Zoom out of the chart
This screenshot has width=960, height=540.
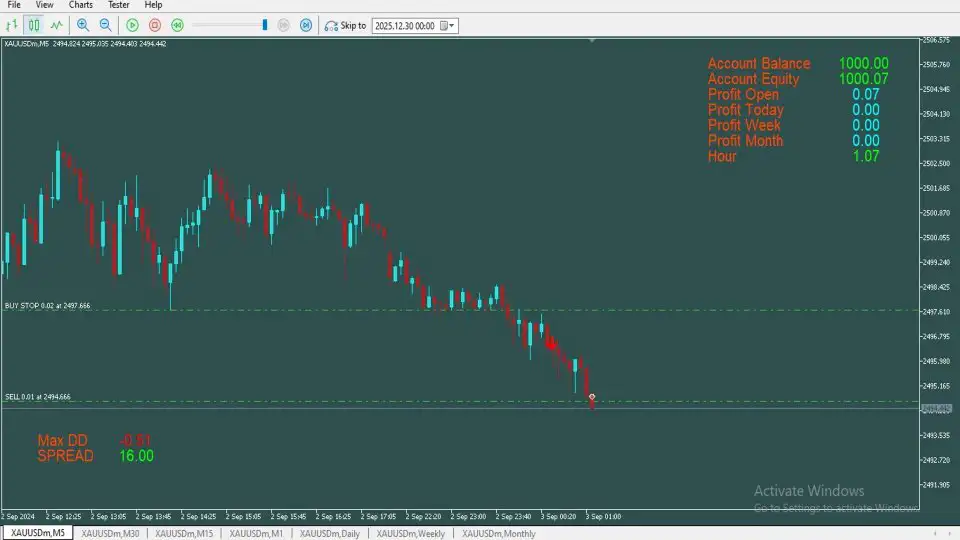pyautogui.click(x=105, y=25)
